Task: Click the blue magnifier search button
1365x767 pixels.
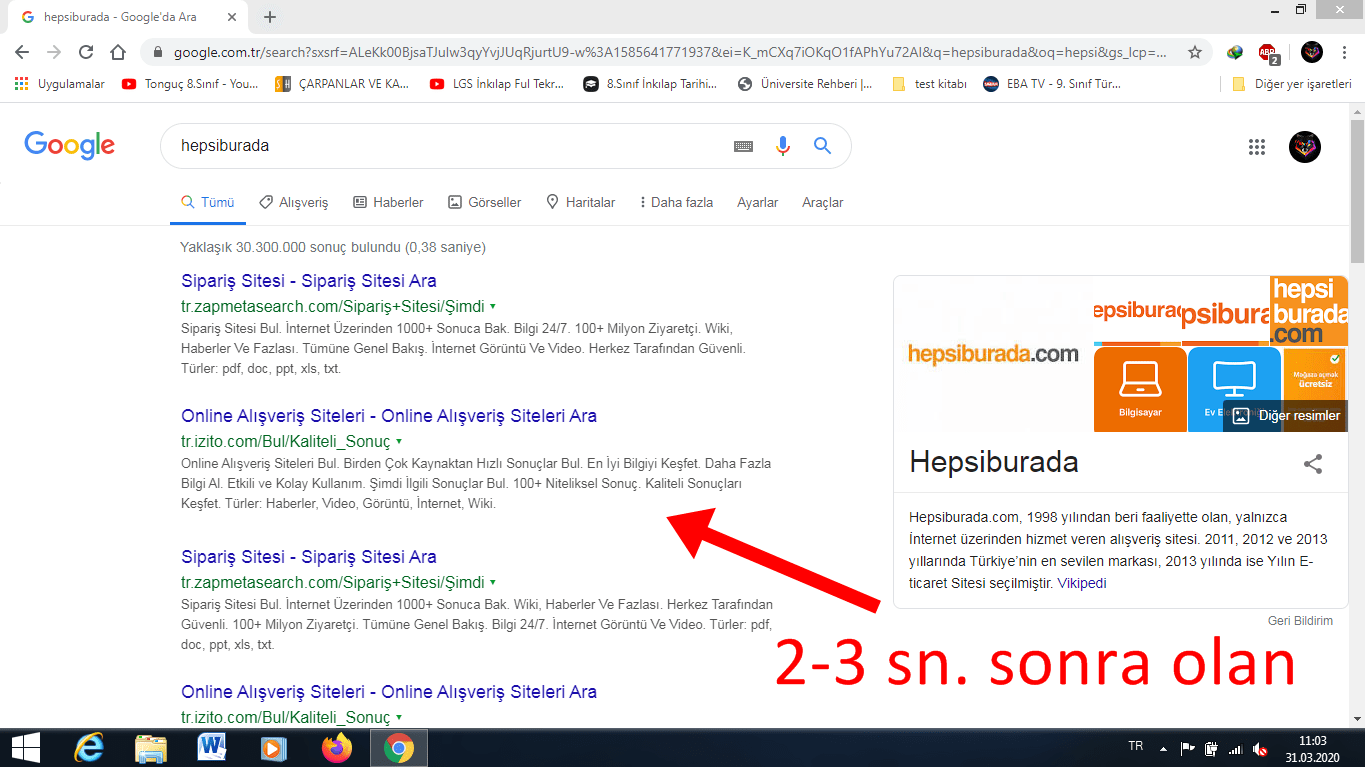Action: tap(822, 146)
